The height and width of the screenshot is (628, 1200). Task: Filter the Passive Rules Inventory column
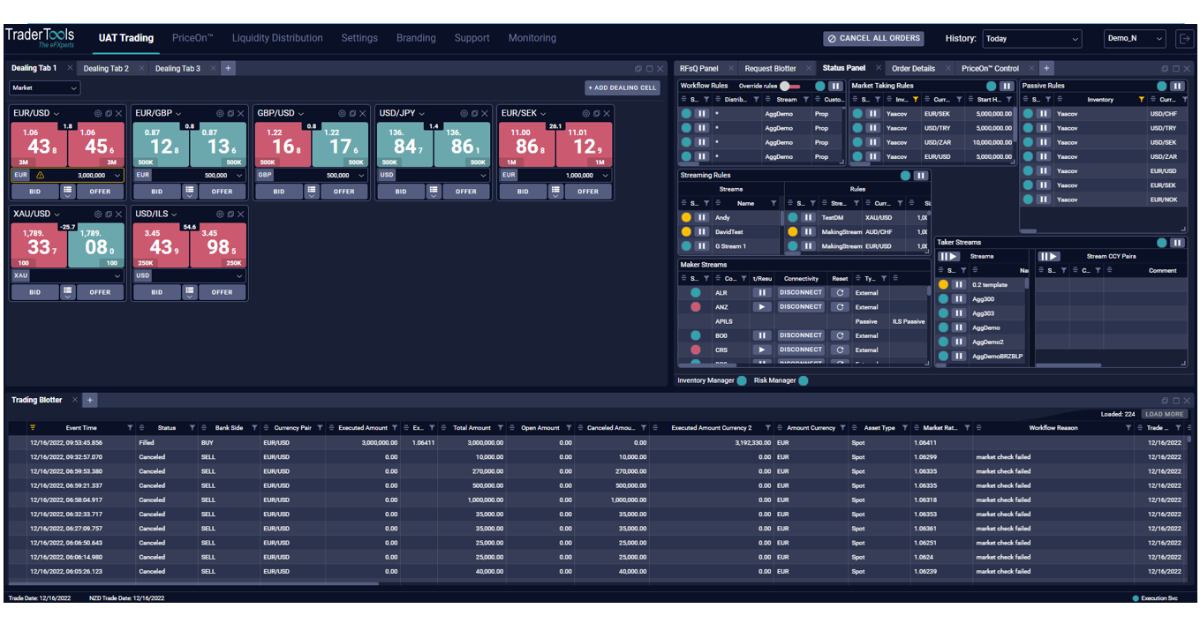click(x=1142, y=100)
